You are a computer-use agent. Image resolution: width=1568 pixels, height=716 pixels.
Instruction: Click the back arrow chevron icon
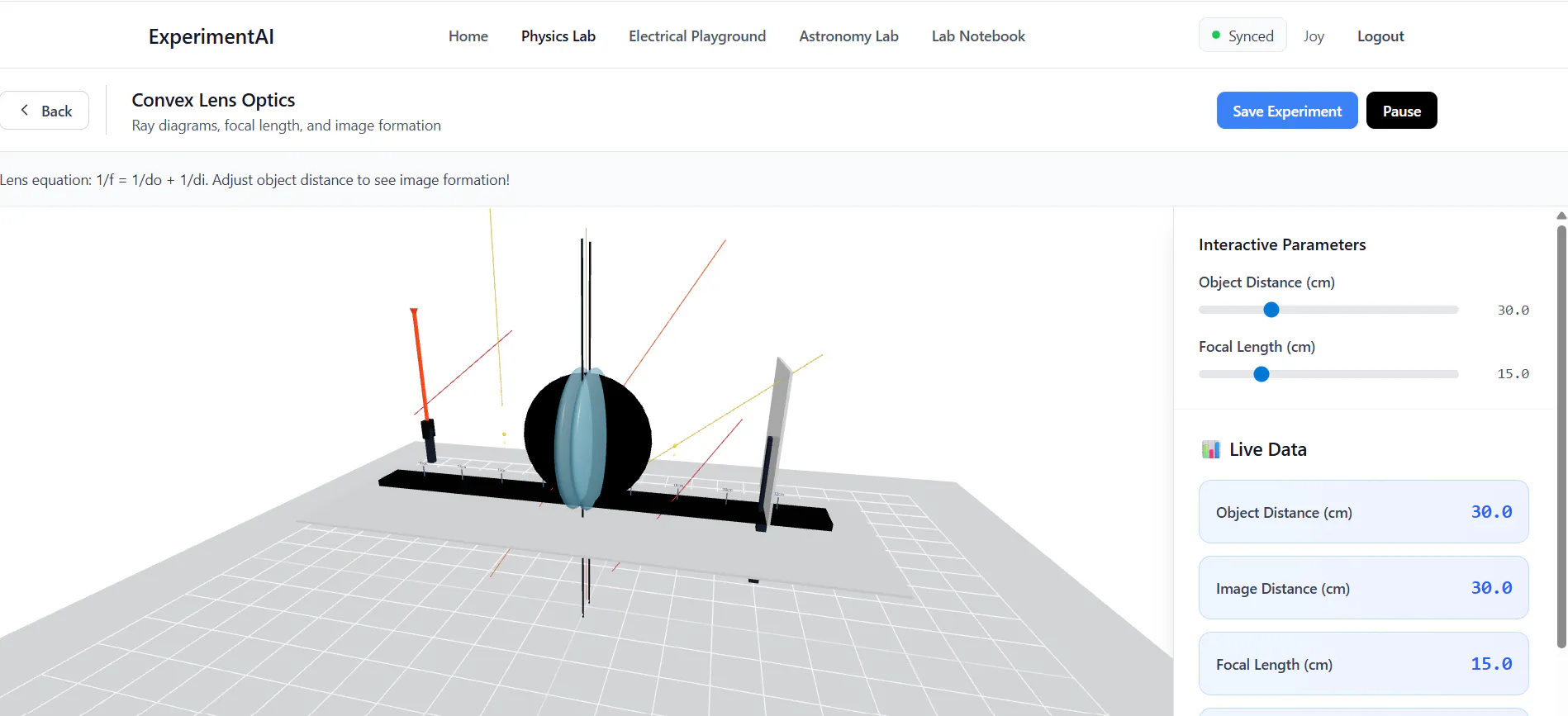coord(25,110)
